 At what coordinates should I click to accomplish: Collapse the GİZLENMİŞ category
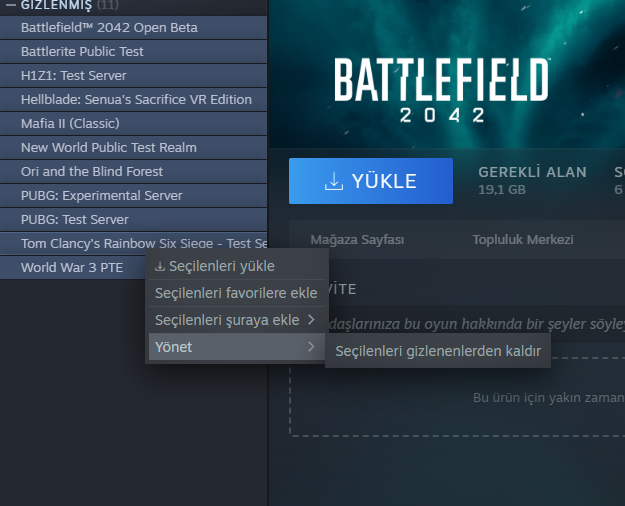pos(11,5)
